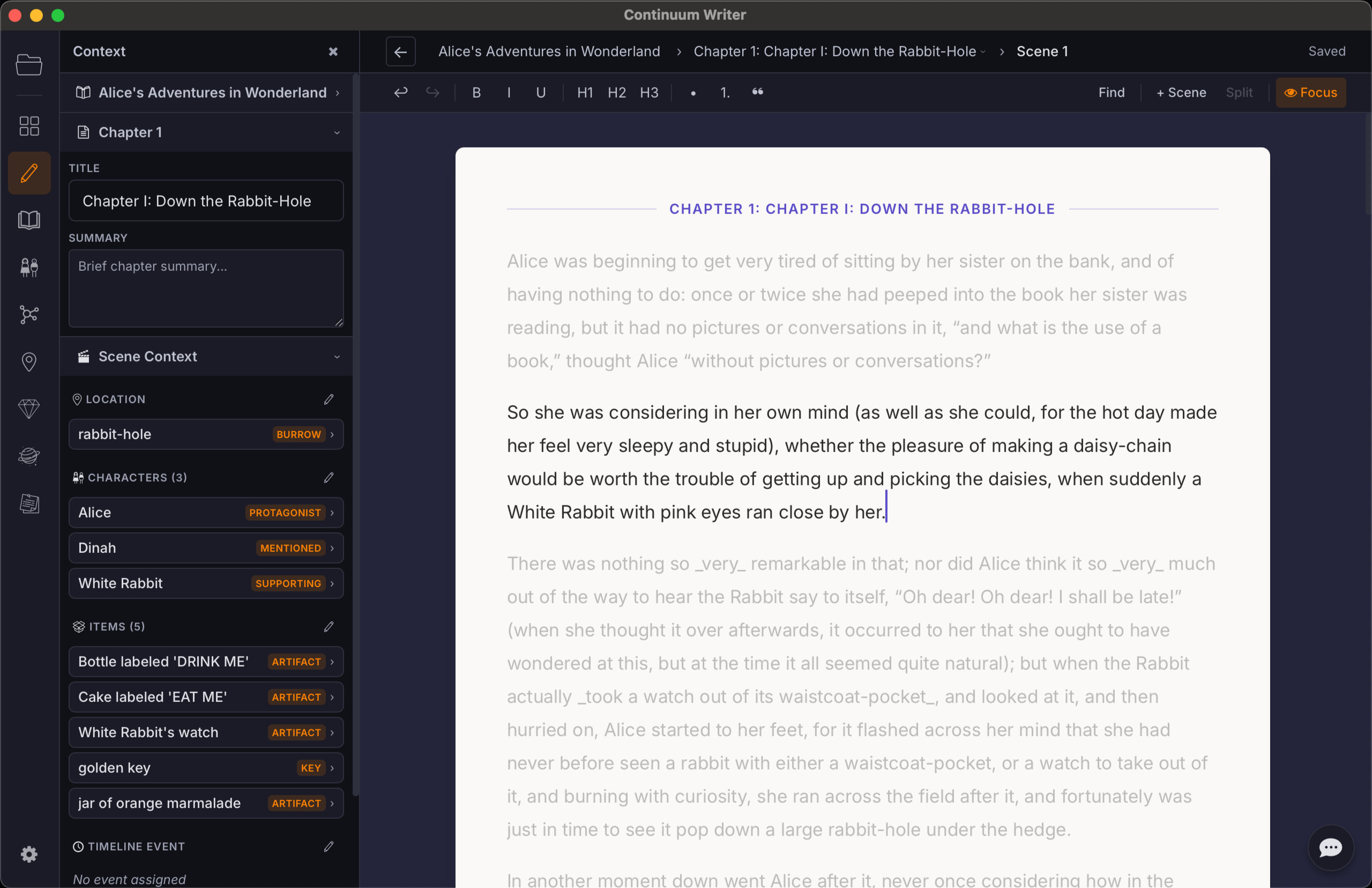Insert a bullet list
Viewport: 1372px width, 888px height.
[693, 92]
